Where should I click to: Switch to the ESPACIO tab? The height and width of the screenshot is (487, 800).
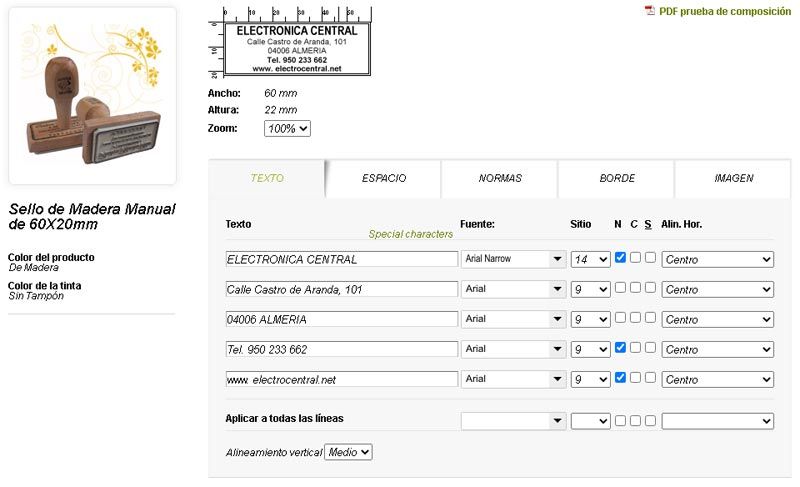click(x=384, y=178)
